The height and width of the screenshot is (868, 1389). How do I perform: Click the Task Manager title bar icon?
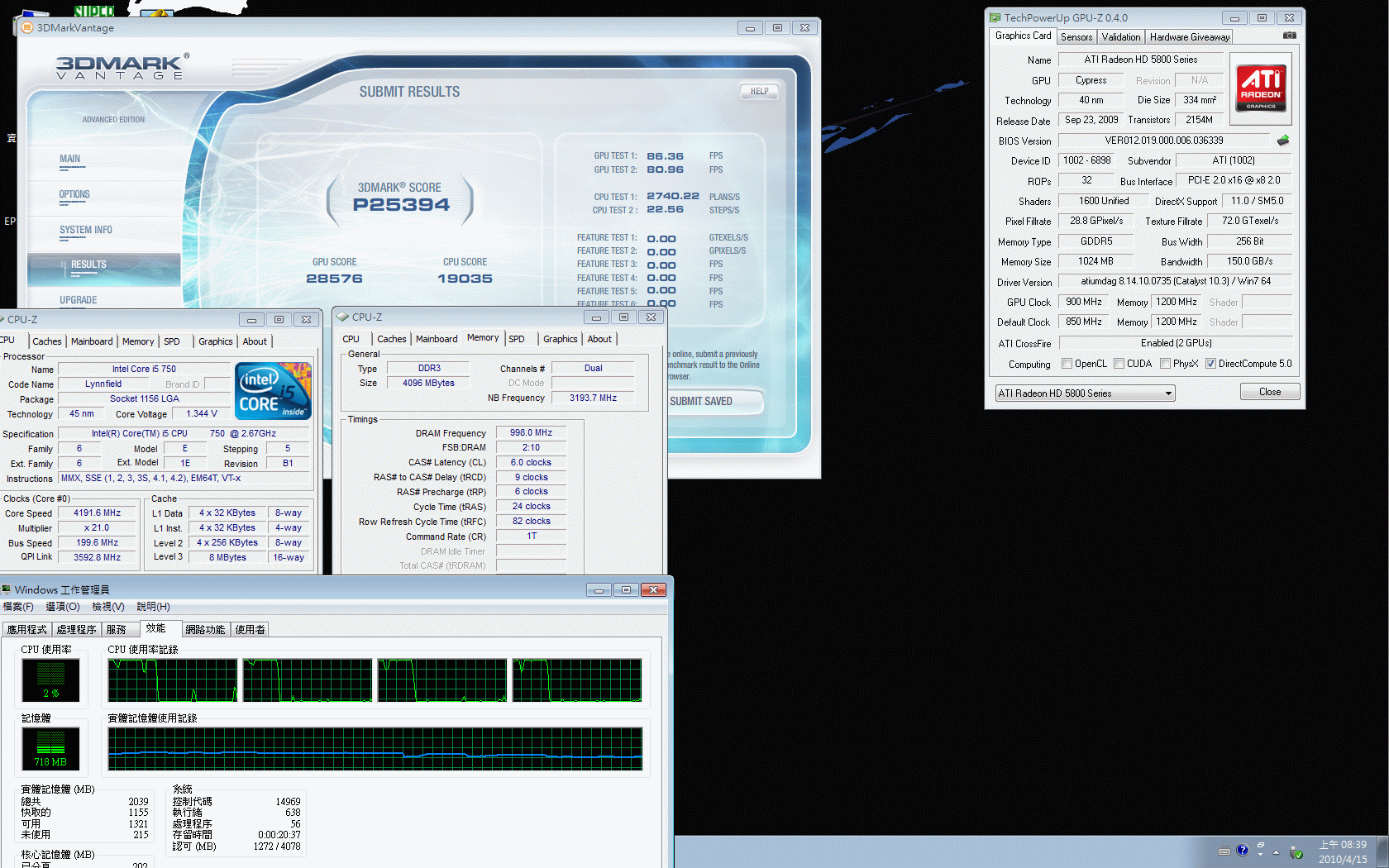[x=7, y=589]
